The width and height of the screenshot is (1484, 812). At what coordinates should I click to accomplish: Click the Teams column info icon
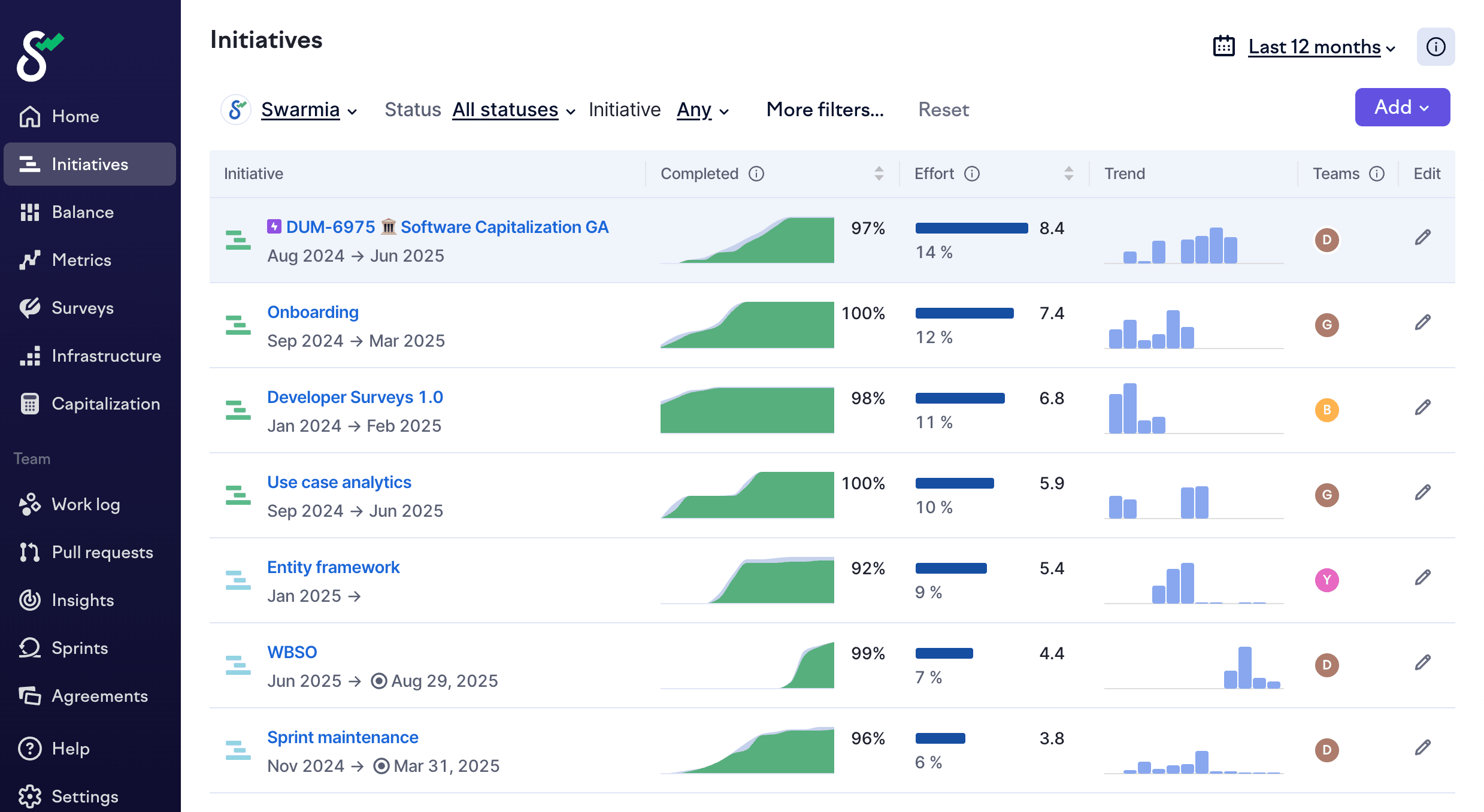[x=1377, y=174]
